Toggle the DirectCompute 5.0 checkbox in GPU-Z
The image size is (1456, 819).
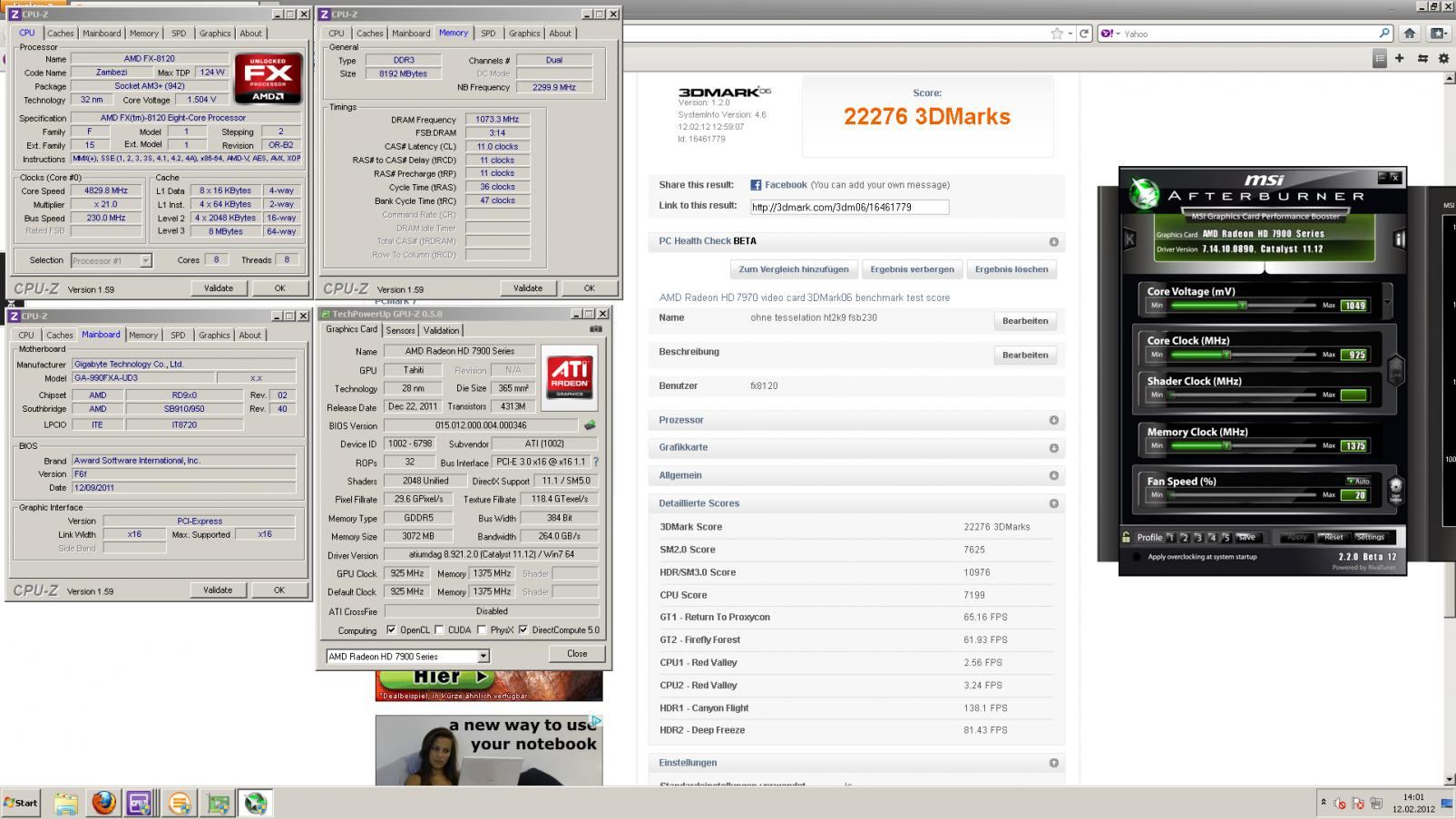point(523,630)
